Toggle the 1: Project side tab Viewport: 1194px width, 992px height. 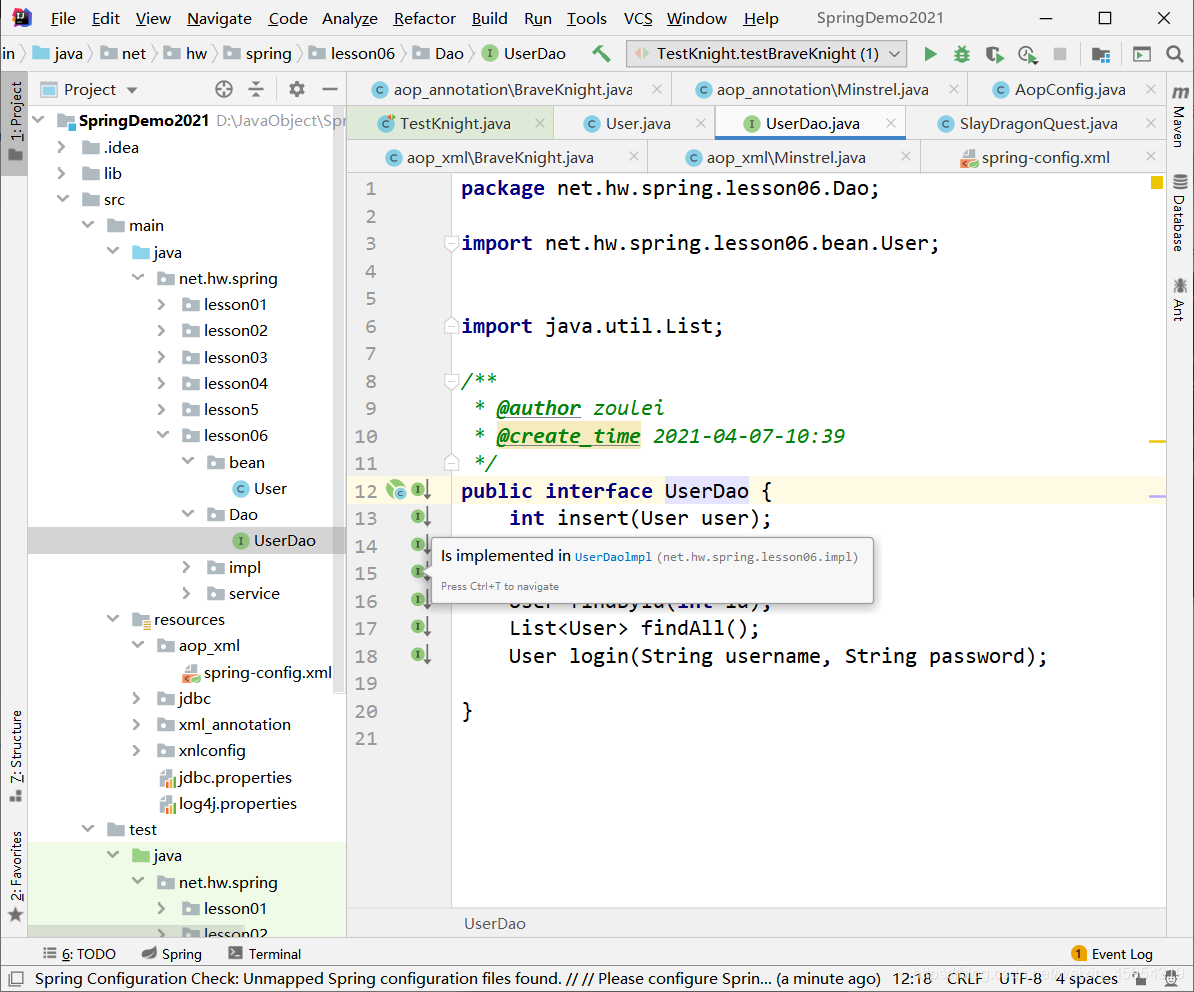pos(15,122)
